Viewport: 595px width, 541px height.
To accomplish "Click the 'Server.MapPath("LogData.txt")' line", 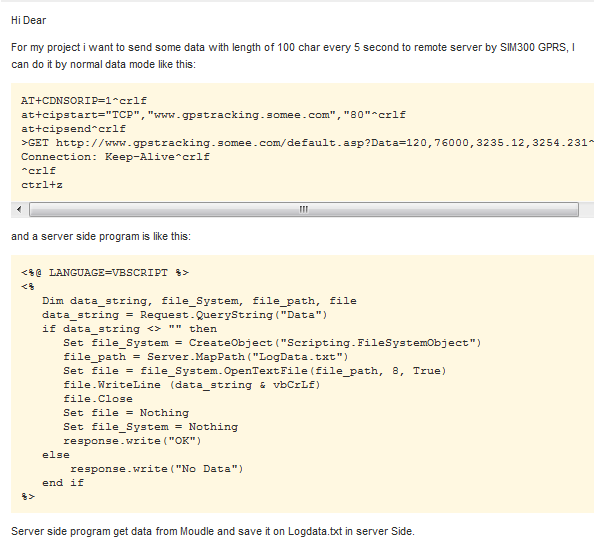I will pos(206,357).
